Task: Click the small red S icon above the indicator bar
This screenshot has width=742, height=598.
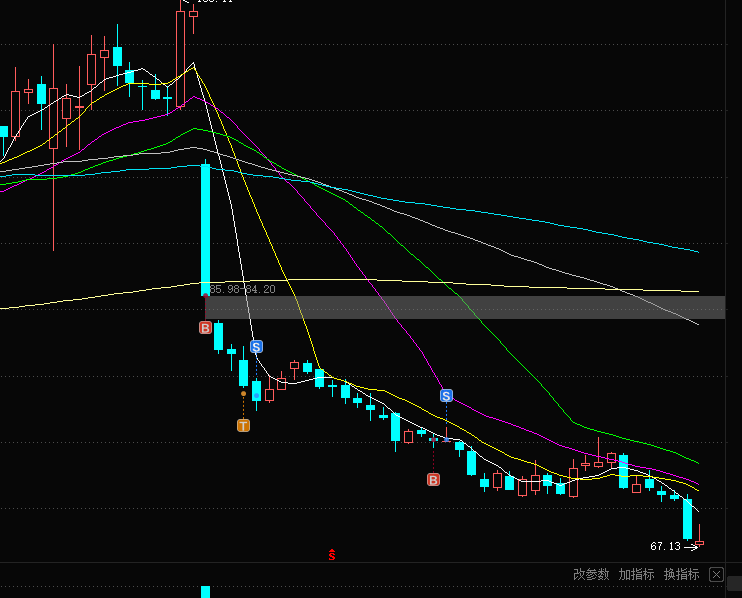Action: point(332,555)
